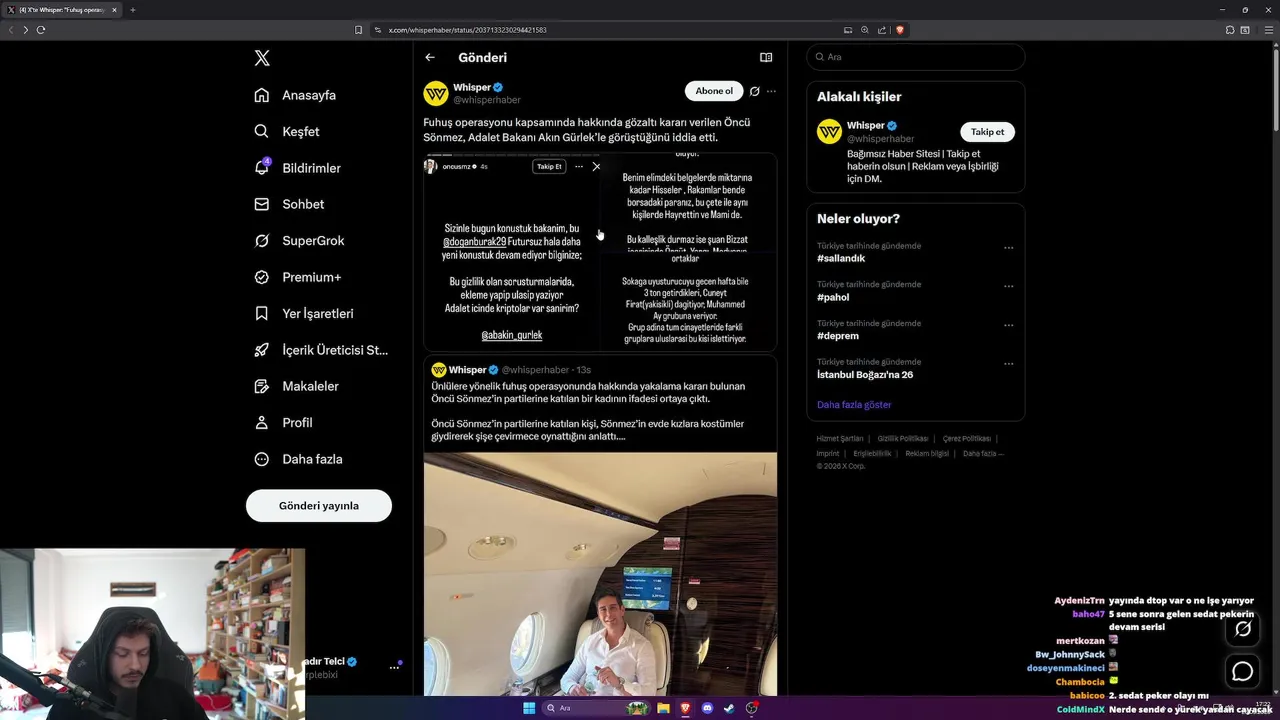
Task: Open Steam from taskbar
Action: click(730, 708)
